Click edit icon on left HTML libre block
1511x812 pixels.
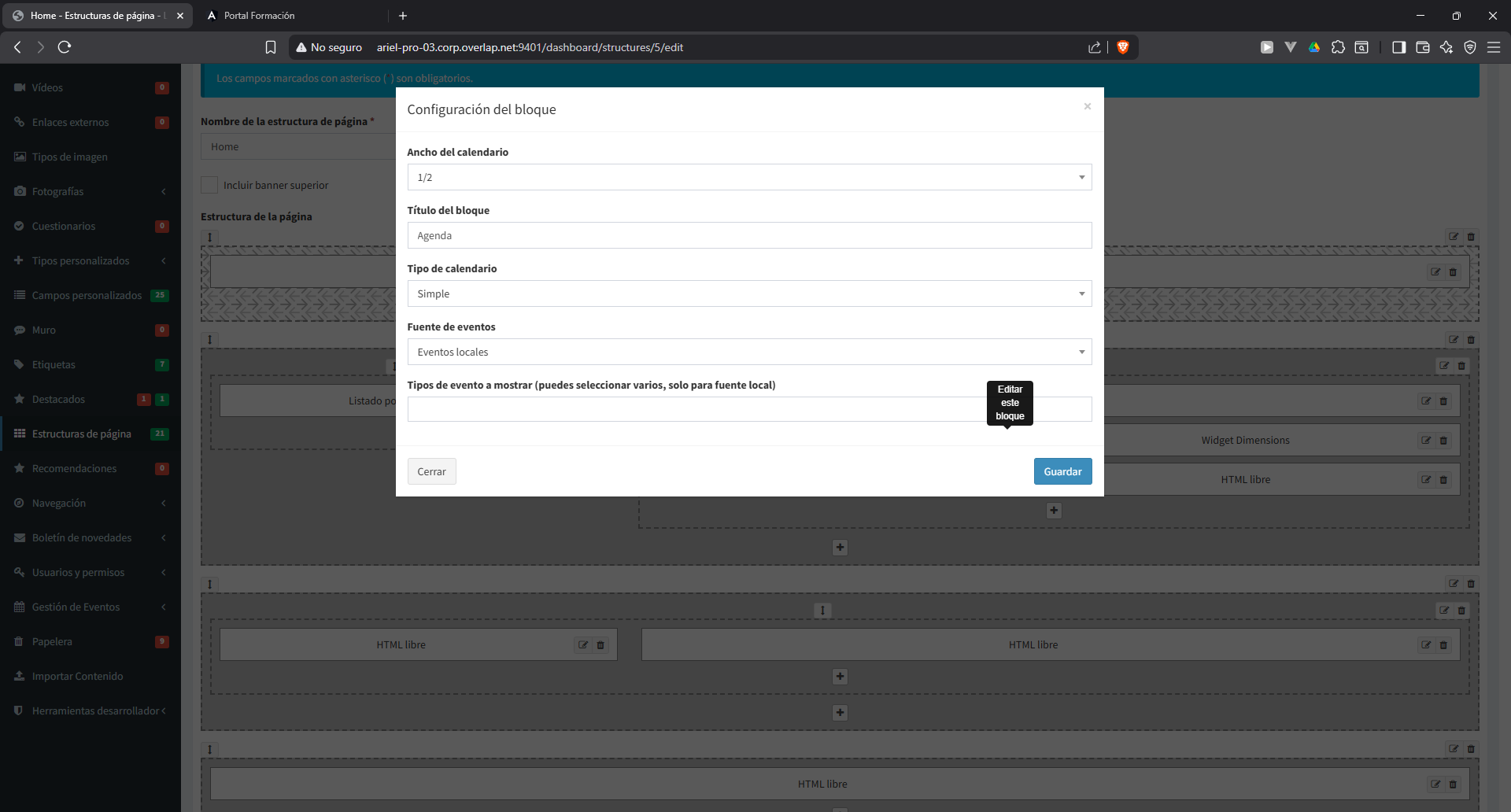click(x=583, y=645)
